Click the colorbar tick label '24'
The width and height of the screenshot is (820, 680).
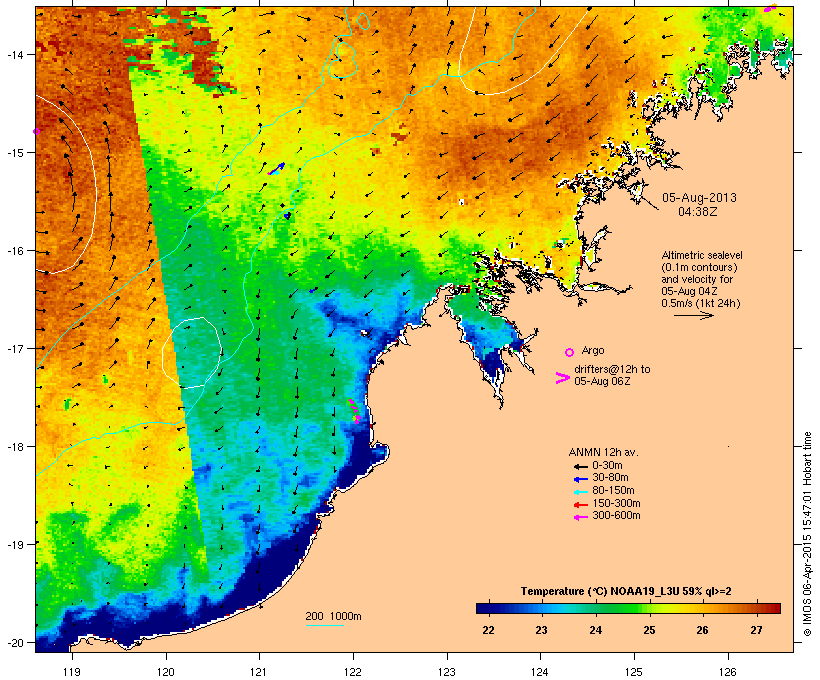coord(596,630)
